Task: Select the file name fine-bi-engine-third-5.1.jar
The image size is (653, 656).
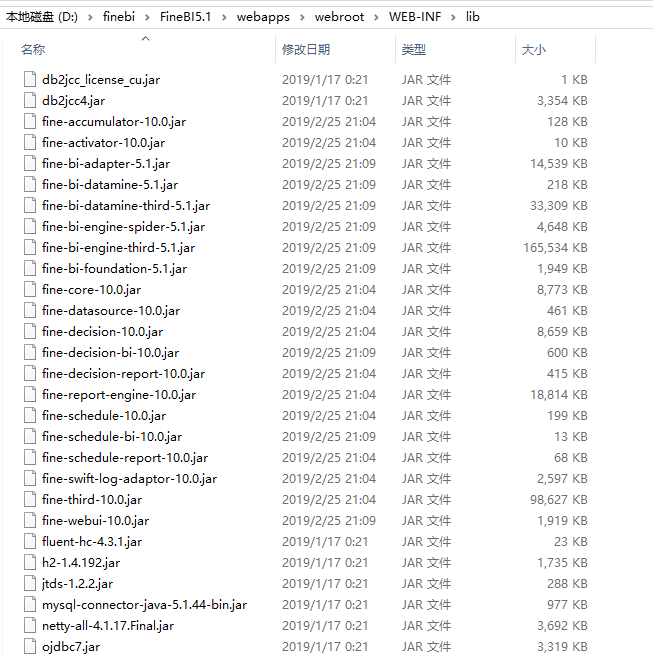Action: pos(118,247)
